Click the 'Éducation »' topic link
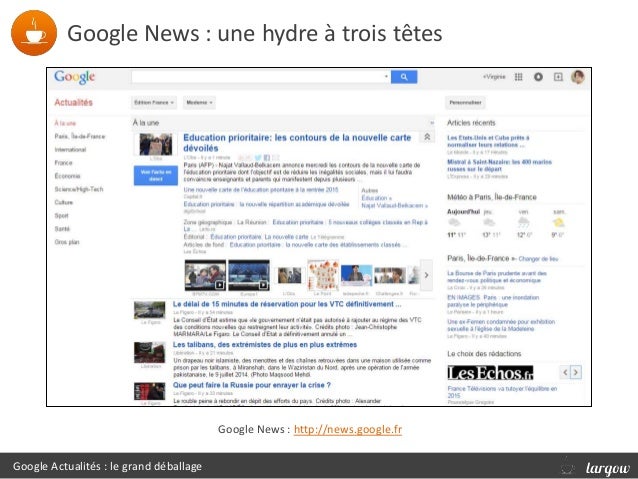The height and width of the screenshot is (479, 638). 377,198
